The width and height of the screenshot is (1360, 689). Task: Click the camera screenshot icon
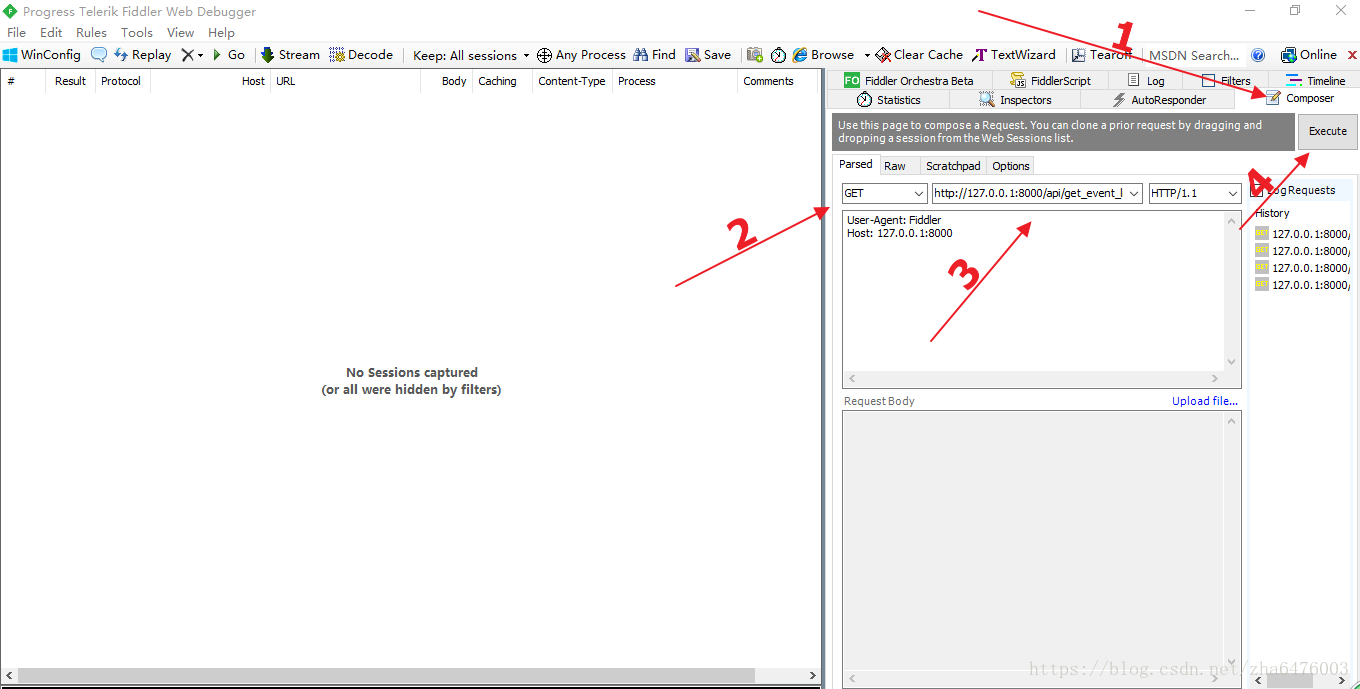pos(755,55)
